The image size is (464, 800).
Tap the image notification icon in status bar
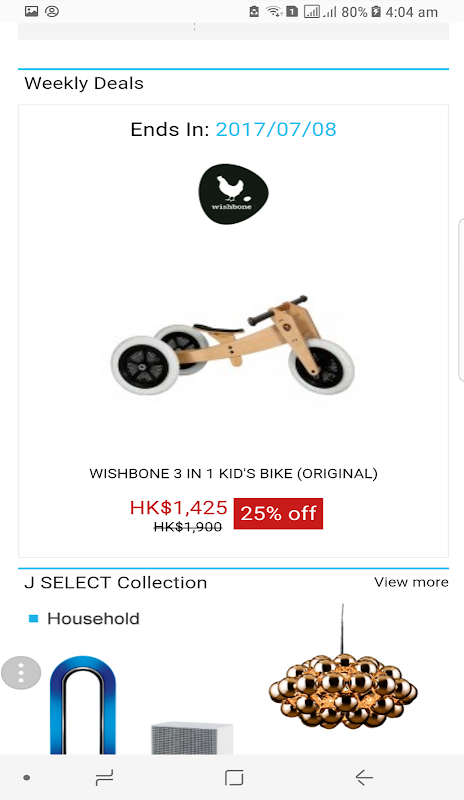(32, 11)
